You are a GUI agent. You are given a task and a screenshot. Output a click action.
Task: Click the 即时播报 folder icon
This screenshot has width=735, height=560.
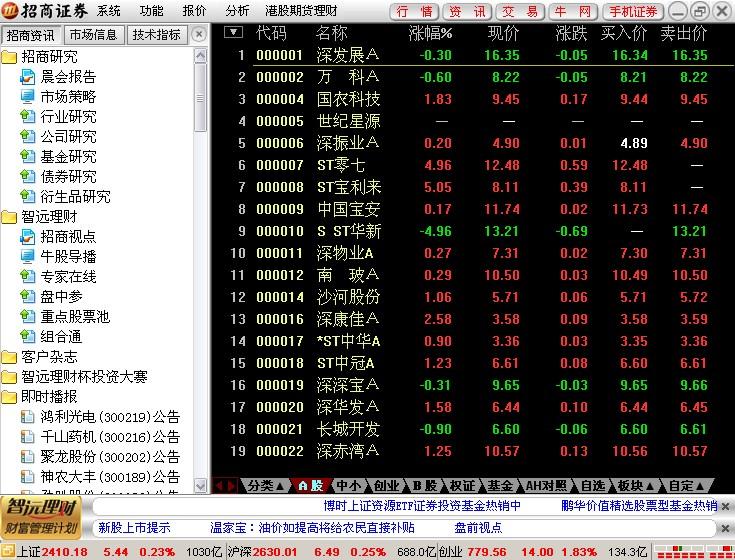point(9,397)
